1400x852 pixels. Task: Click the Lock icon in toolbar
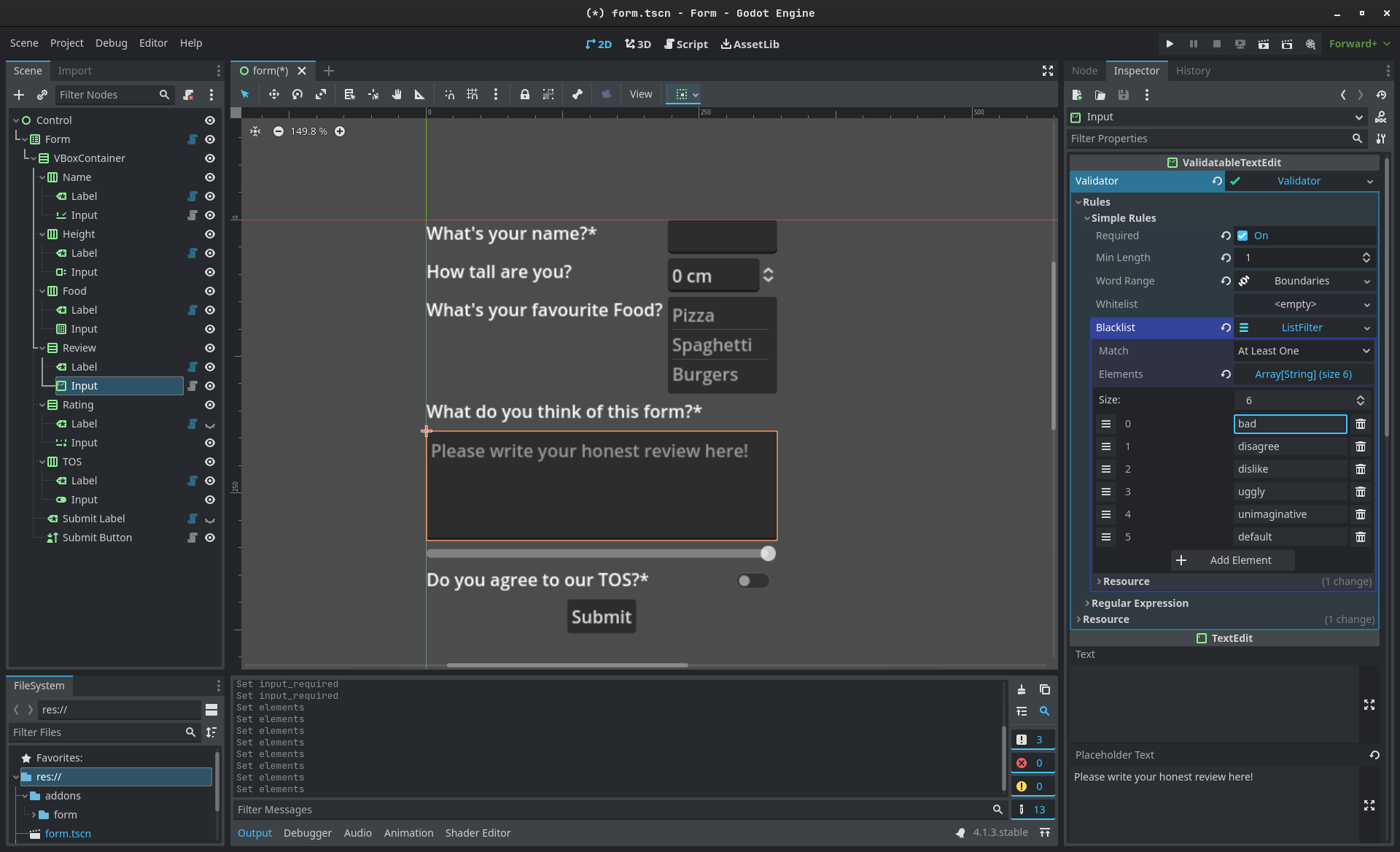[524, 94]
